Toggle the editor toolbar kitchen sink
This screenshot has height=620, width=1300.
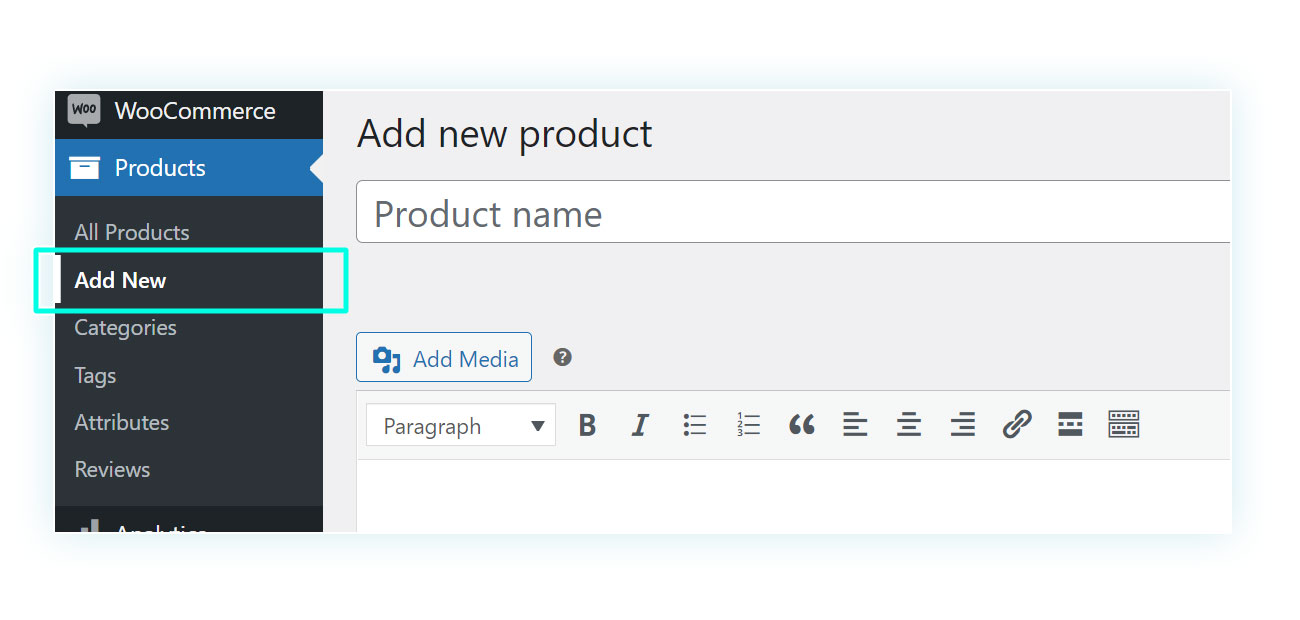tap(1124, 425)
